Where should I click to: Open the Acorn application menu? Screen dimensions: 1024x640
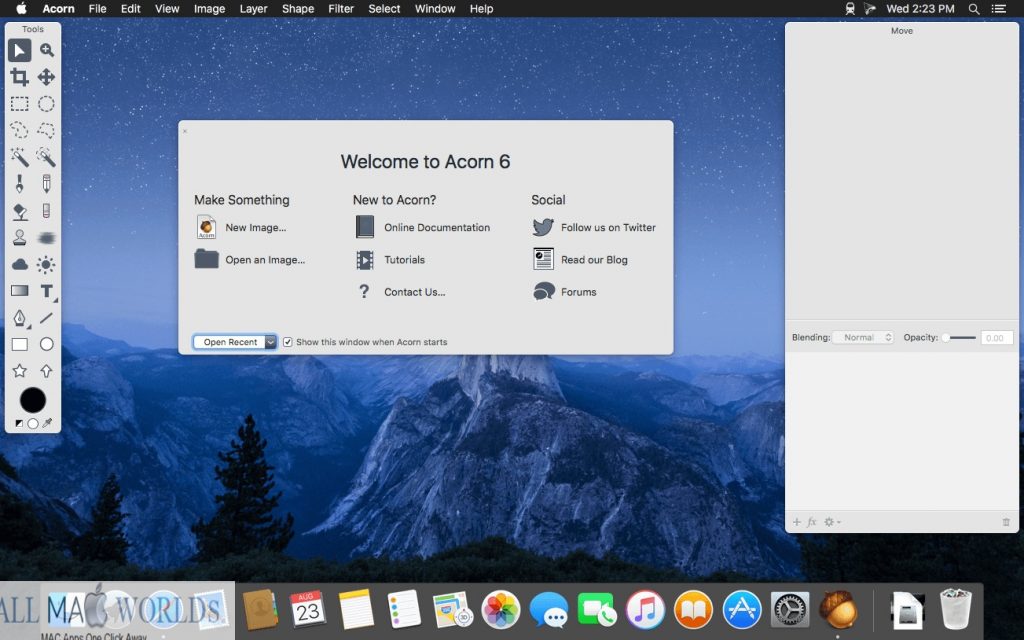tap(58, 8)
